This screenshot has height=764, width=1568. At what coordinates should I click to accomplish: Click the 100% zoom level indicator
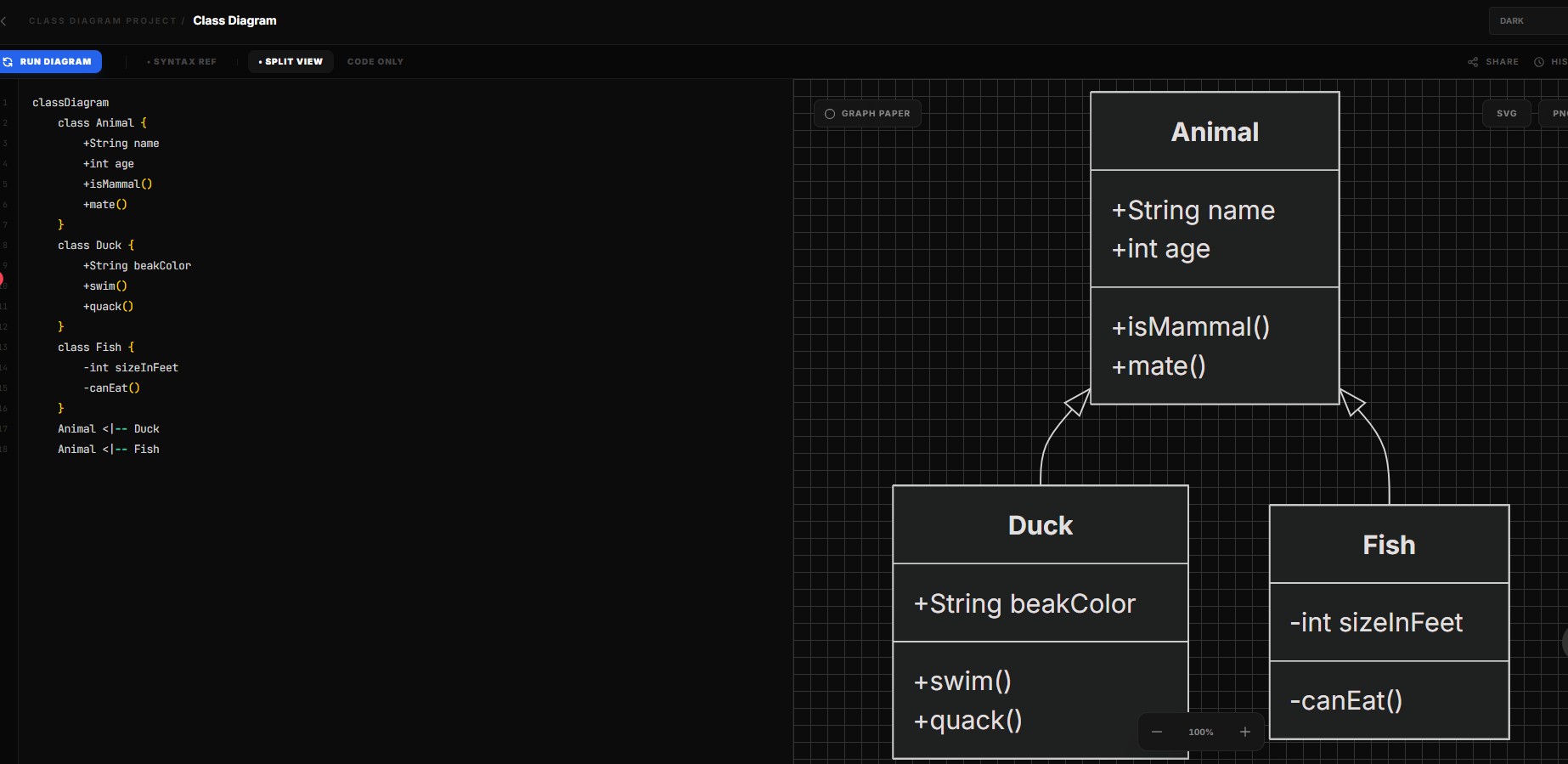(1201, 732)
